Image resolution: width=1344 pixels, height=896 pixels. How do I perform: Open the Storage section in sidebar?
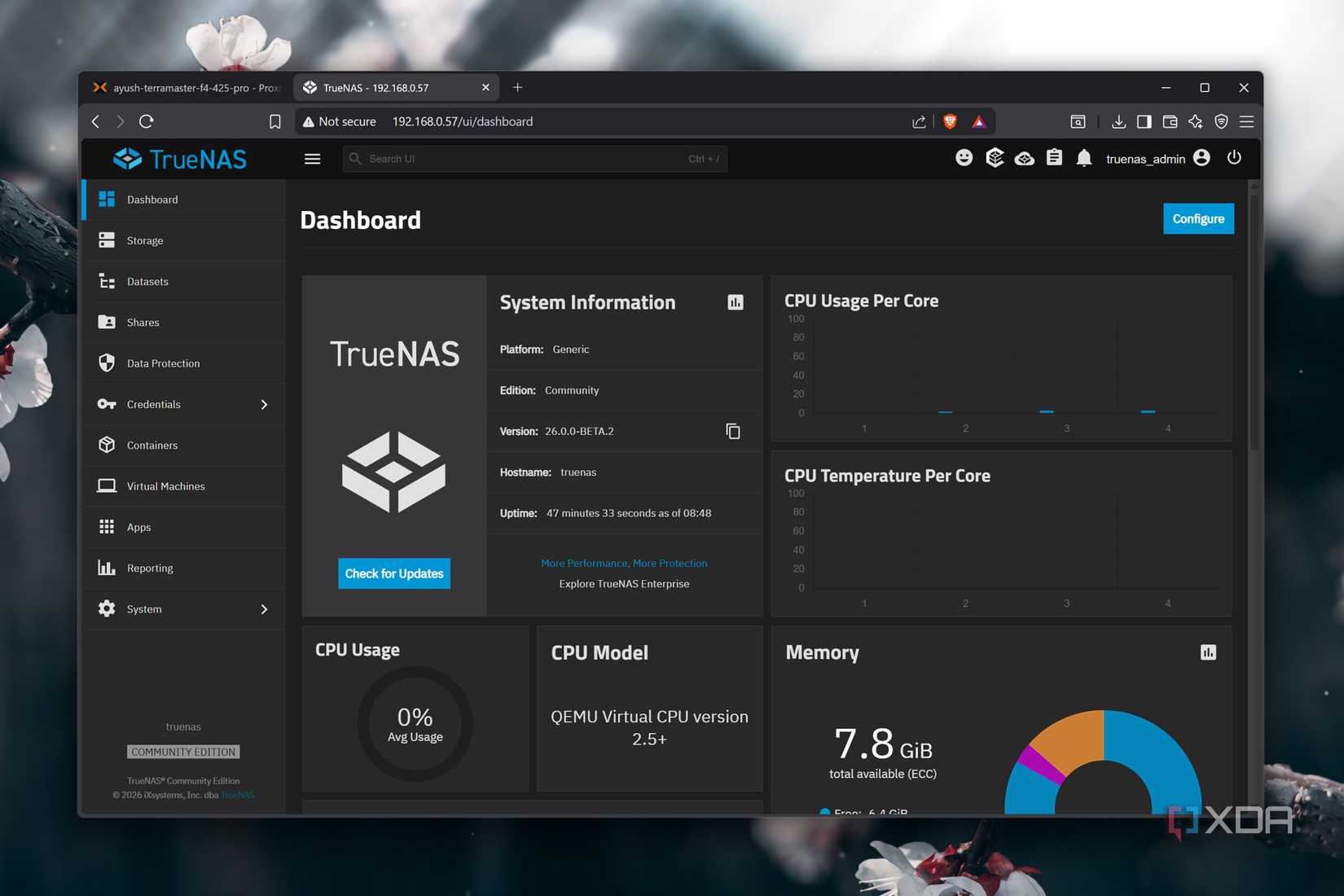click(184, 240)
